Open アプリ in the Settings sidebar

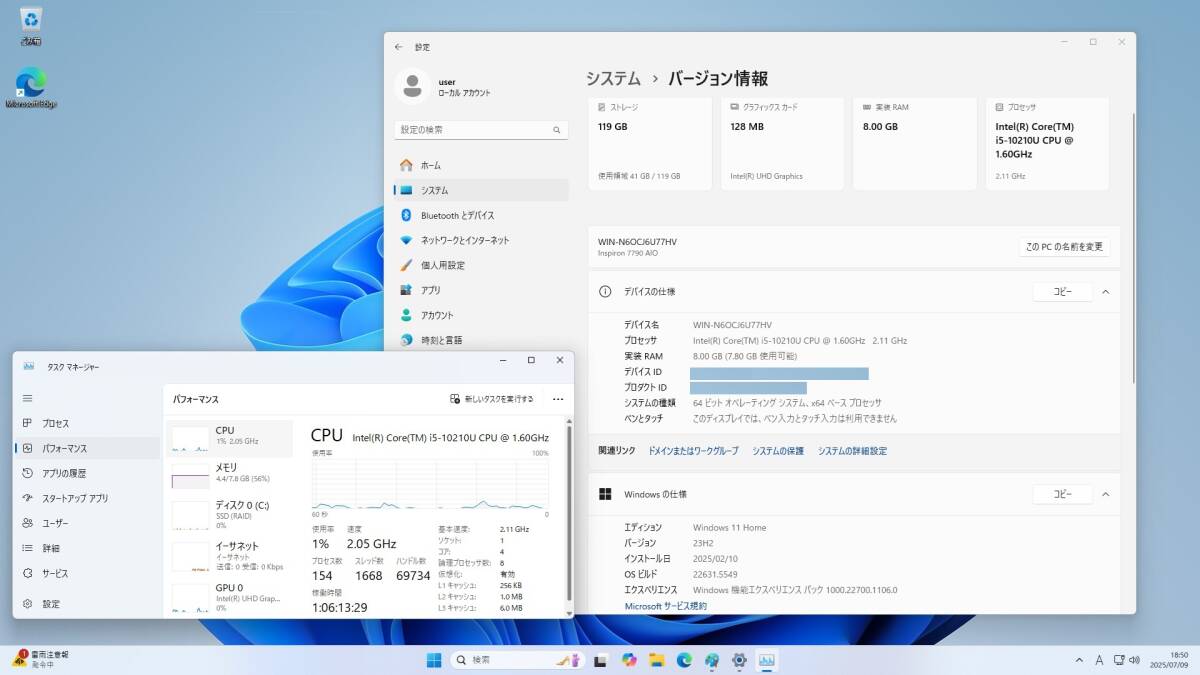click(481, 290)
